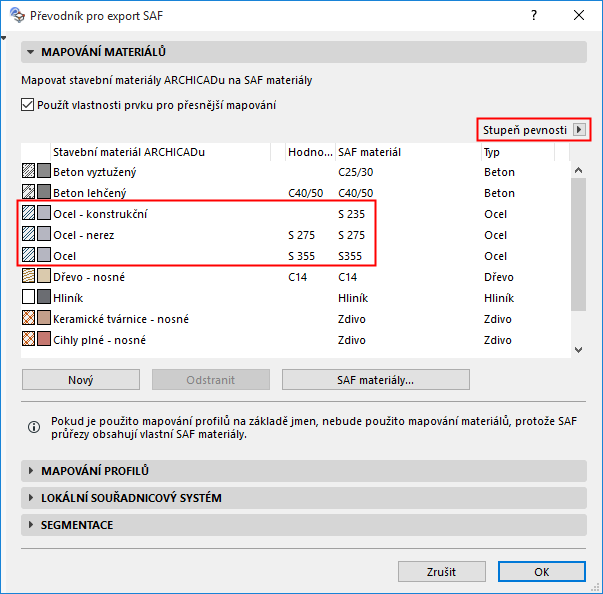603x594 pixels.
Task: Click the Archicad app icon in the title bar
Action: (17, 15)
